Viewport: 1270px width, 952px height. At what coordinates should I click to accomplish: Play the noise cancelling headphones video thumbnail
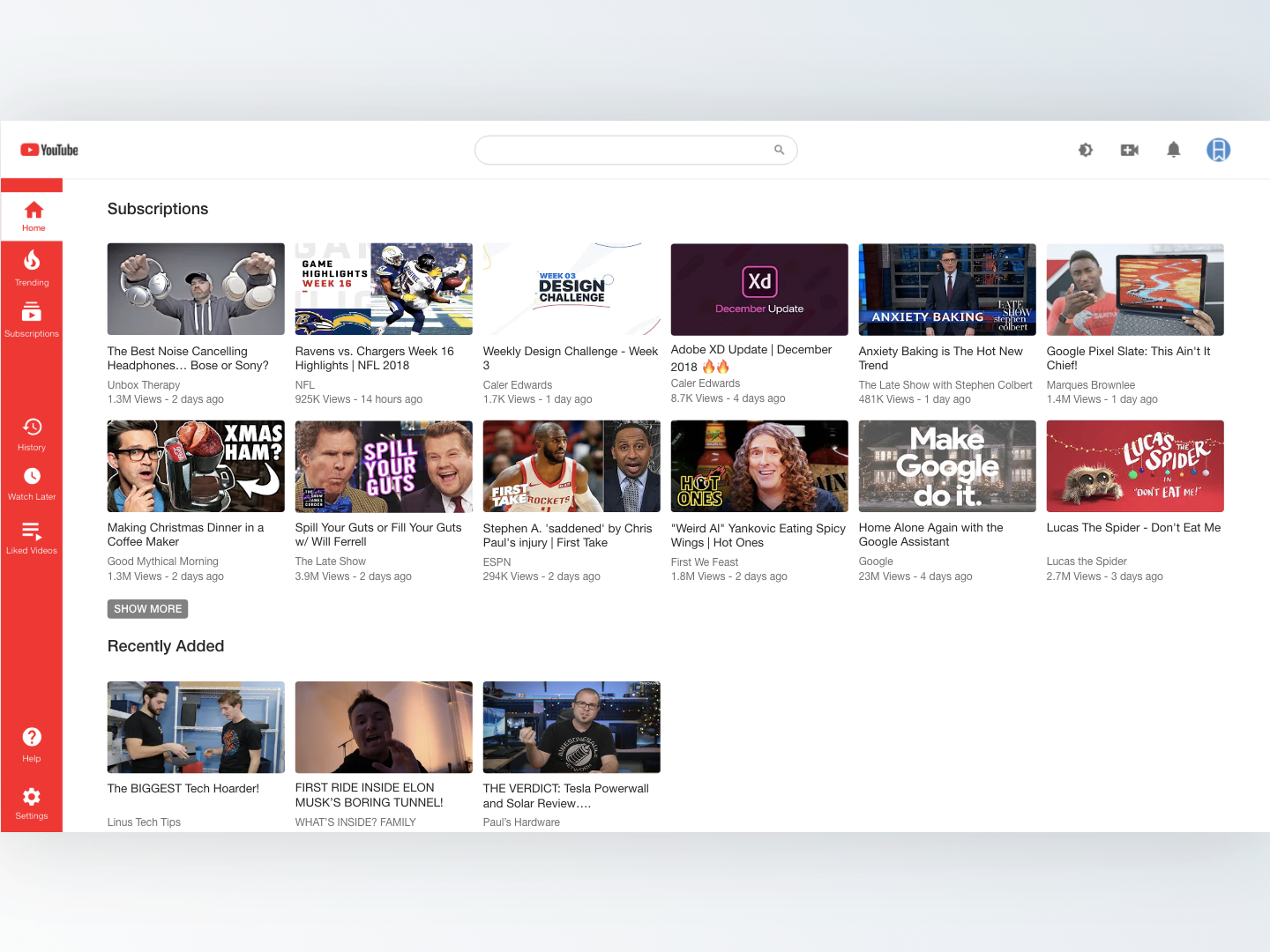click(x=196, y=289)
